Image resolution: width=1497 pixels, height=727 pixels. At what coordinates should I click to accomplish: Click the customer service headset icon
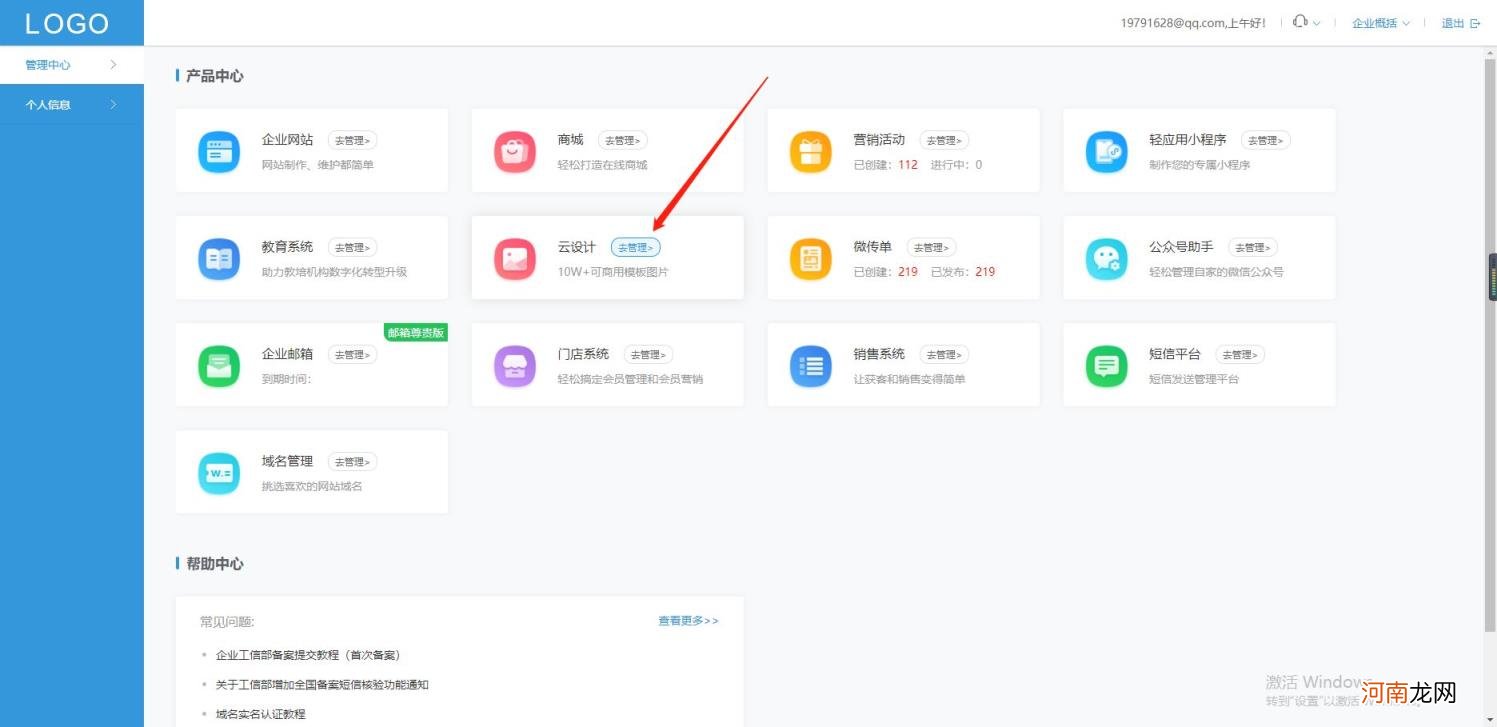click(x=1300, y=22)
